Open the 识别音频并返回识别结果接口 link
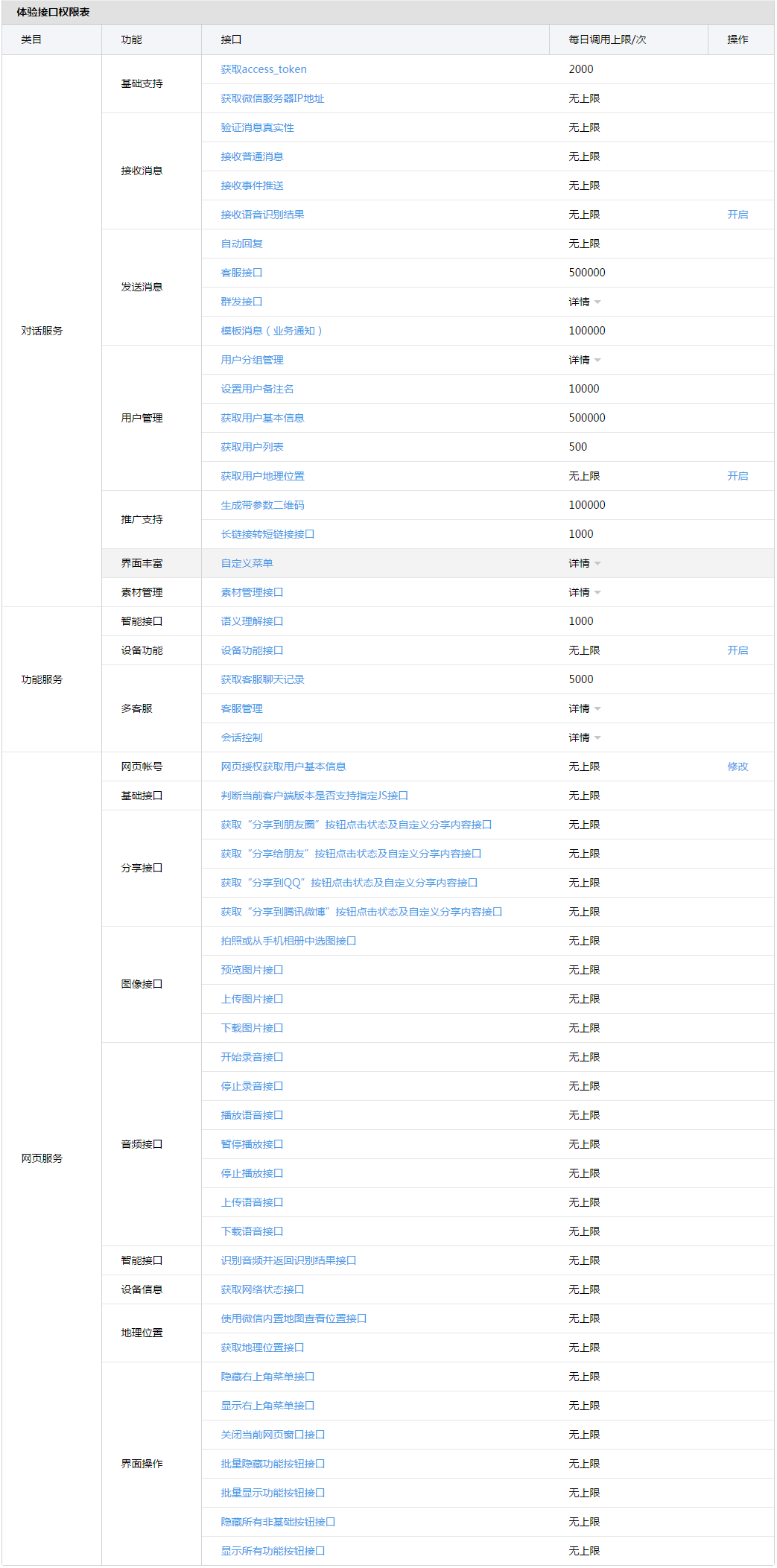 click(288, 1260)
